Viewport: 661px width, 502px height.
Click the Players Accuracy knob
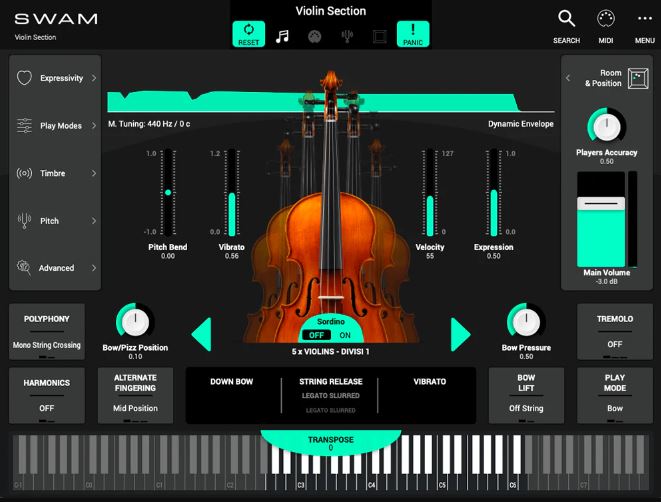[x=607, y=126]
